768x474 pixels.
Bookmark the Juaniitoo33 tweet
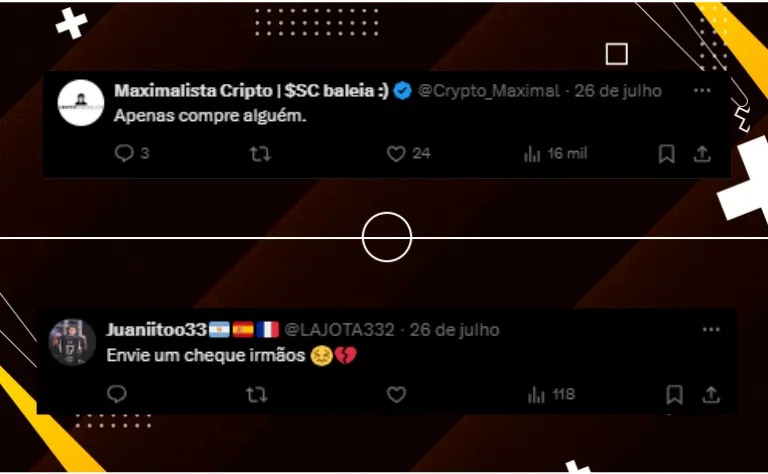coord(674,395)
